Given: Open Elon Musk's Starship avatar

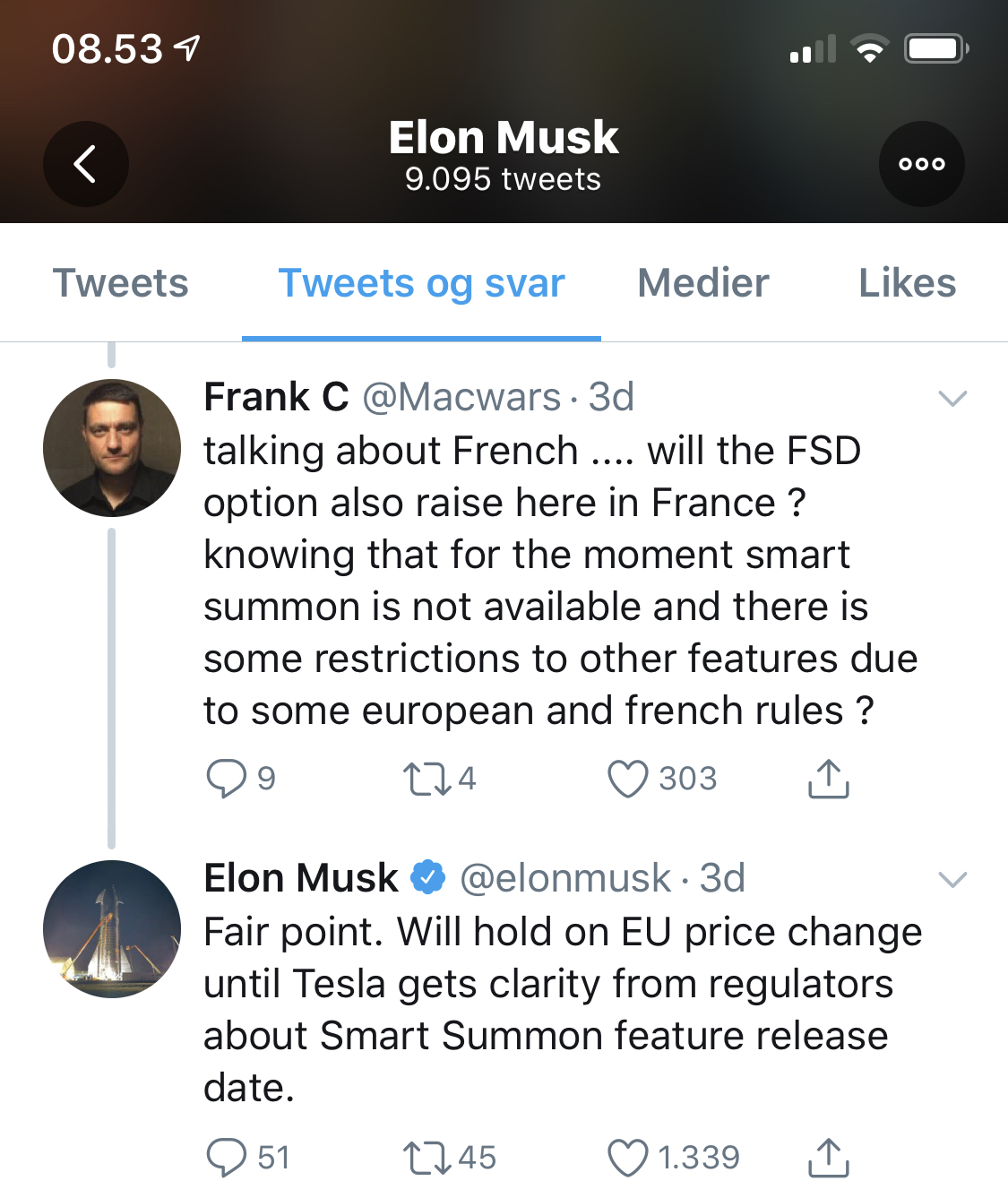Looking at the screenshot, I should point(112,929).
